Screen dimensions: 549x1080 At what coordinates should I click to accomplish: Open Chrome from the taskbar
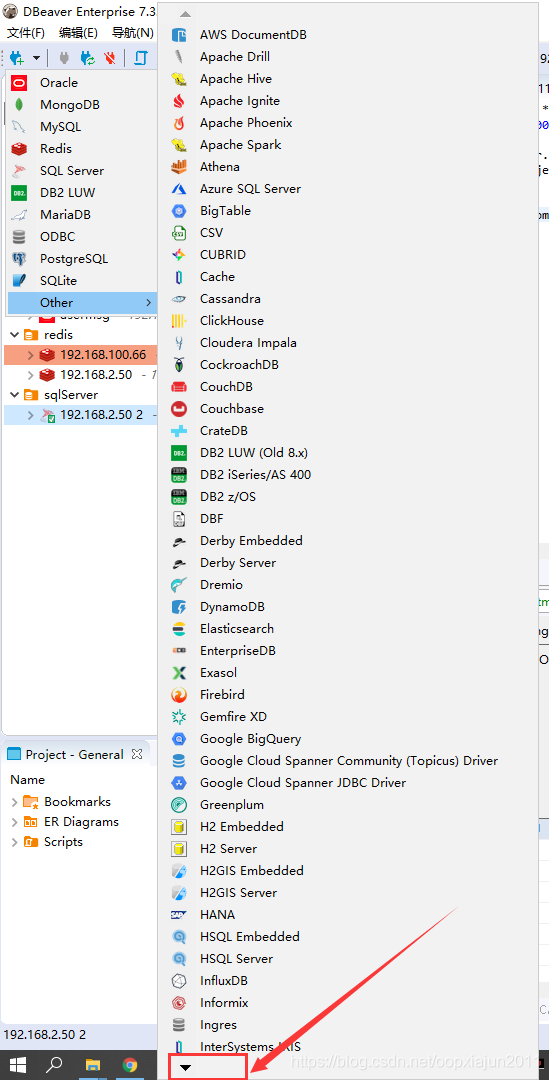130,1065
